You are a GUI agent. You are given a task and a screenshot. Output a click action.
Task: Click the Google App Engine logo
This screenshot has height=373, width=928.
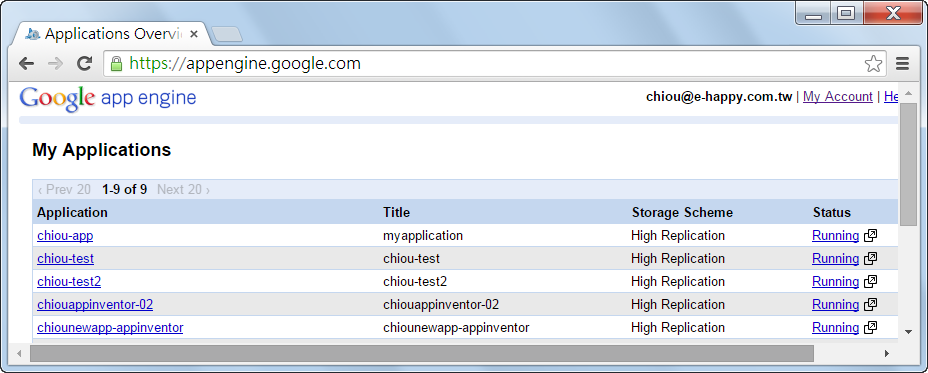pyautogui.click(x=108, y=98)
